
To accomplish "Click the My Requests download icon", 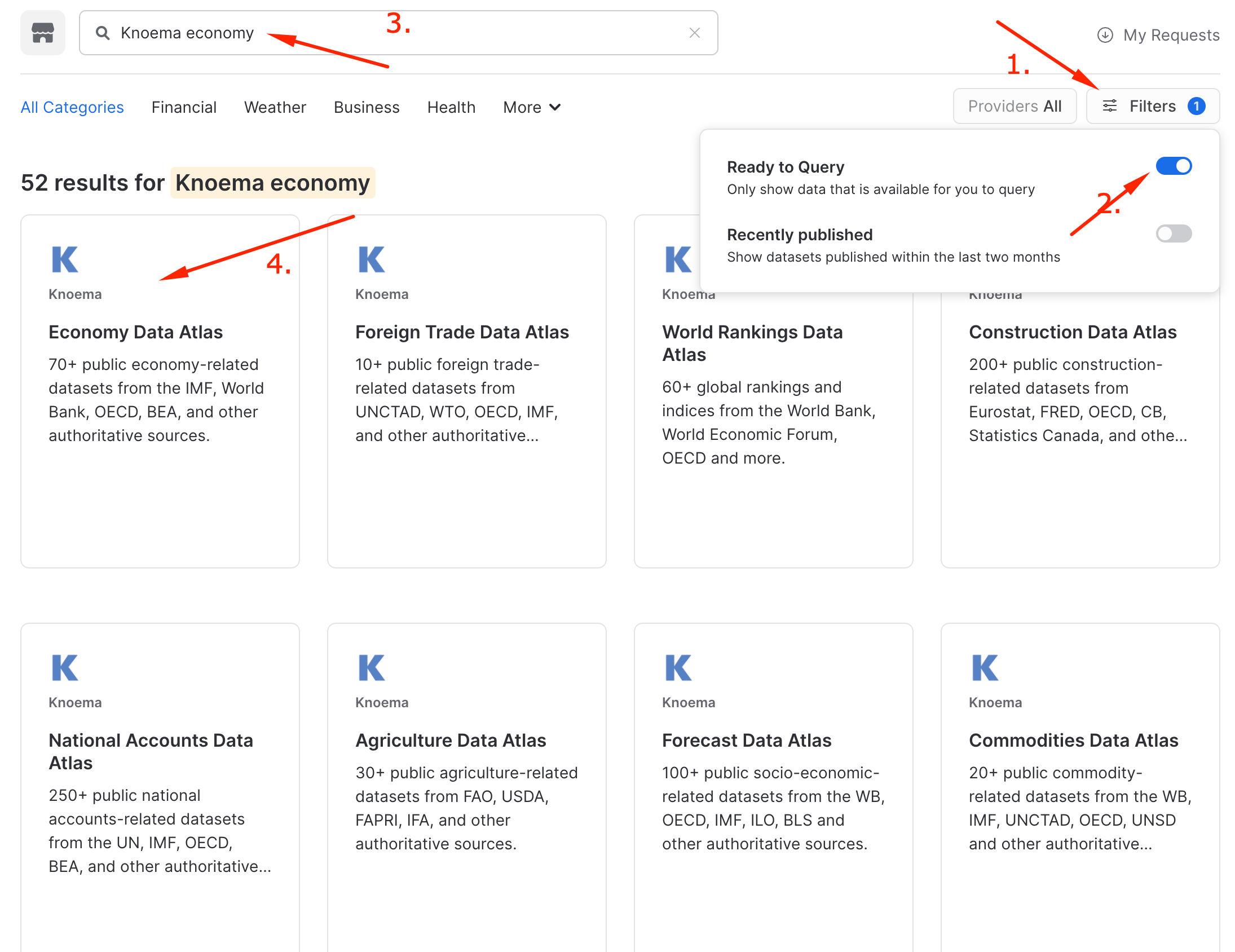I will pos(1104,35).
